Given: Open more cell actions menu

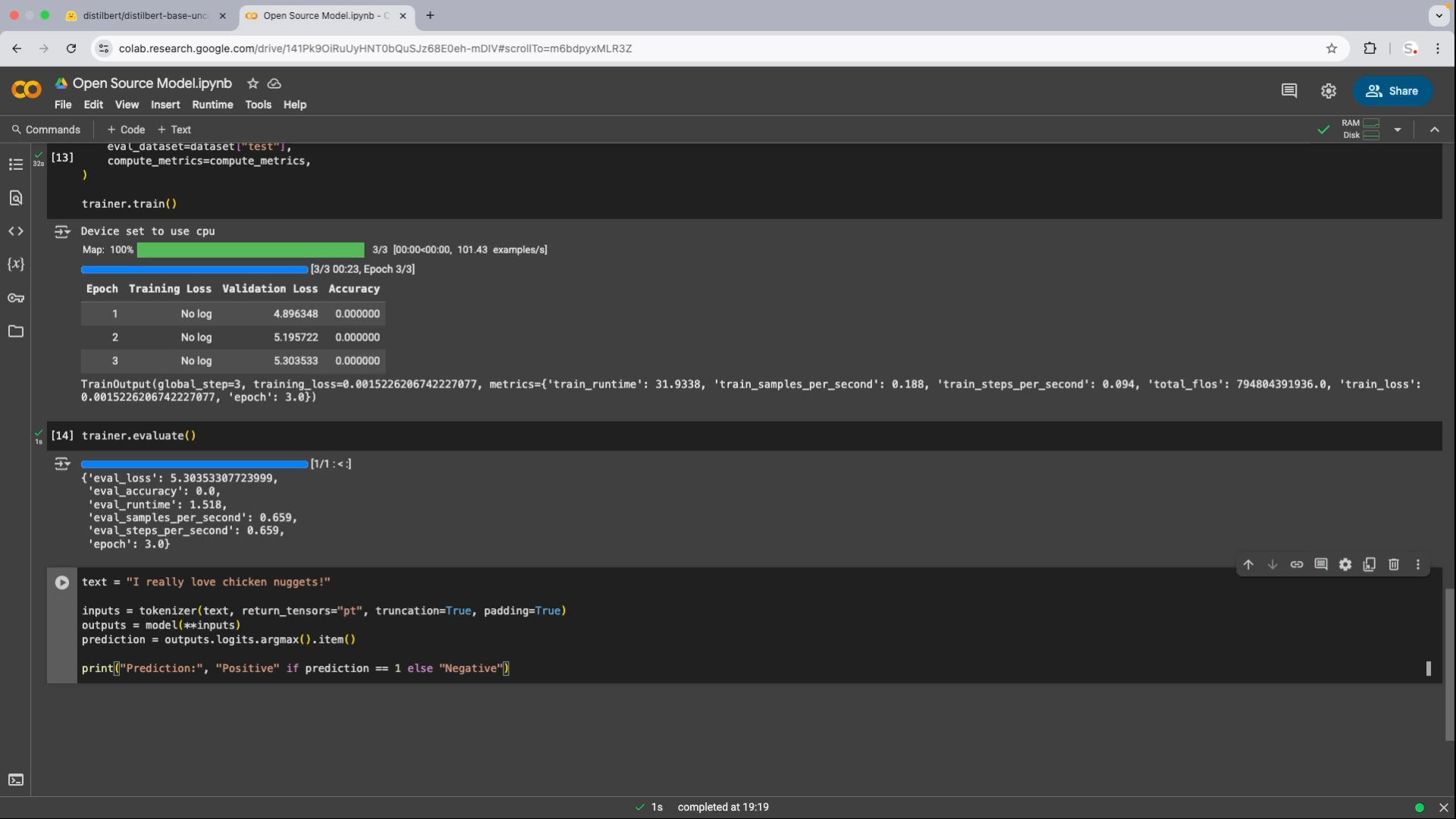Looking at the screenshot, I should 1418,564.
